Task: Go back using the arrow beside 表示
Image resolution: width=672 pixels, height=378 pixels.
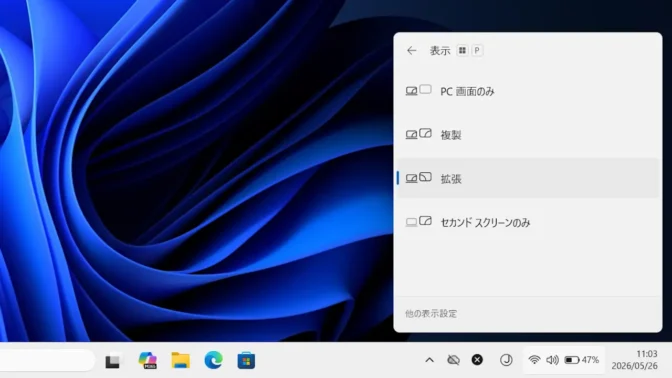Action: point(411,51)
